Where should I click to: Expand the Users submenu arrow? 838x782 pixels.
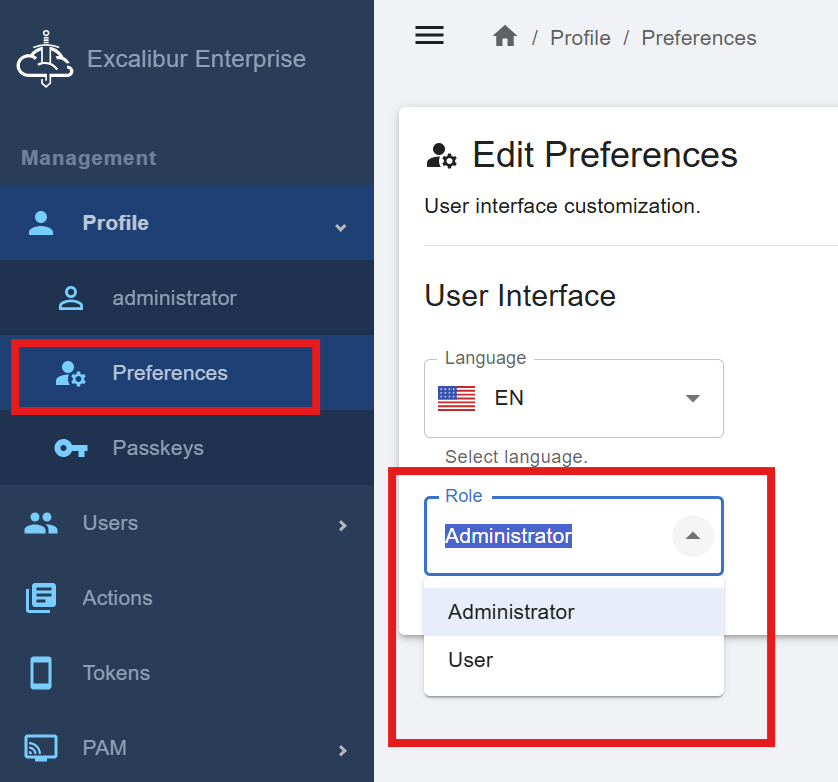(343, 526)
